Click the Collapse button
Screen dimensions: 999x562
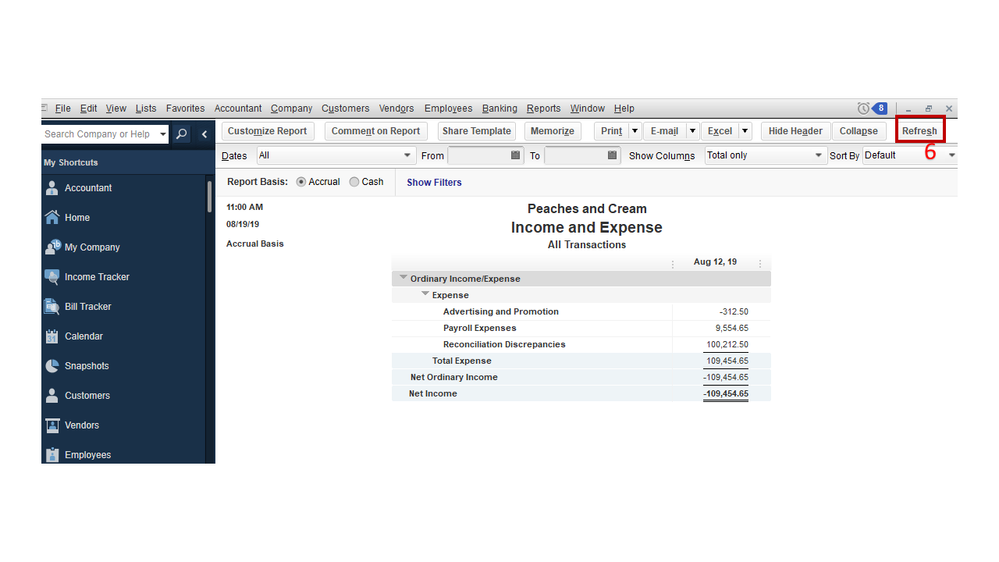click(x=858, y=131)
